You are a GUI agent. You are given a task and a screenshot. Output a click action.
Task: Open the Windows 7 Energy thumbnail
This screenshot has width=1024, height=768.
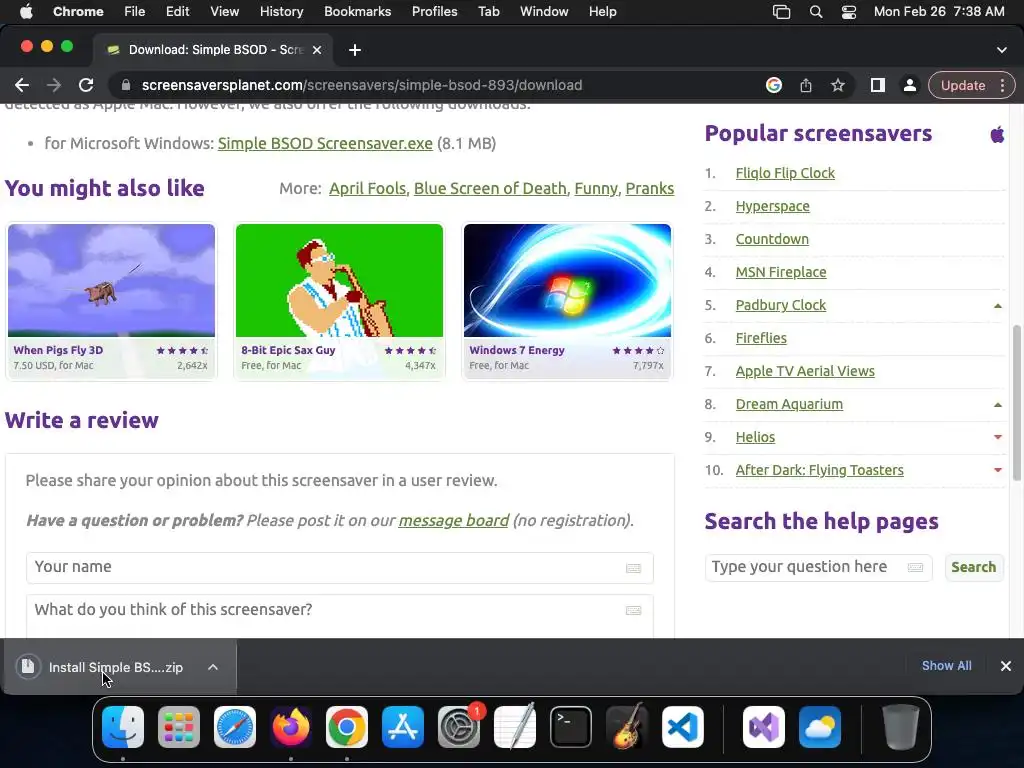pos(567,280)
